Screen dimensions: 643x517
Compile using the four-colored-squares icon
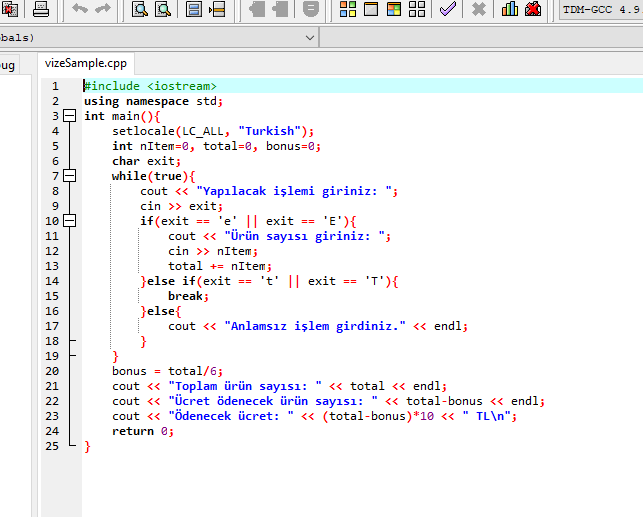tap(348, 10)
